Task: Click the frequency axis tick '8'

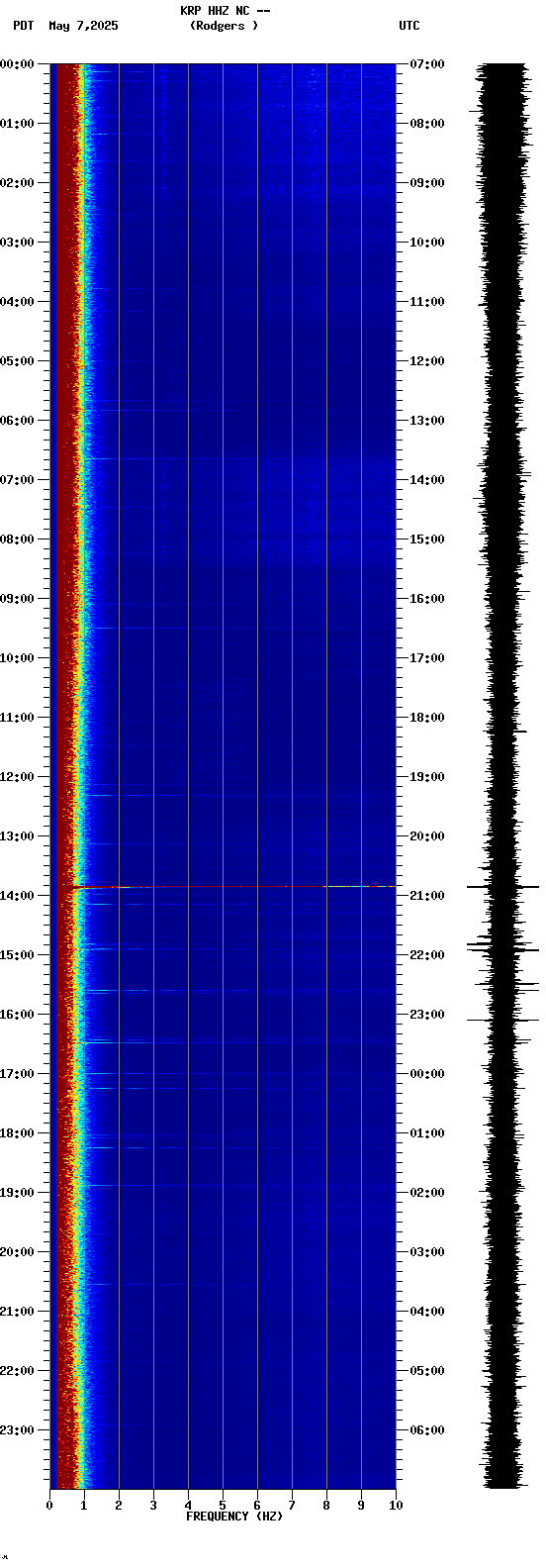Action: (x=326, y=1506)
